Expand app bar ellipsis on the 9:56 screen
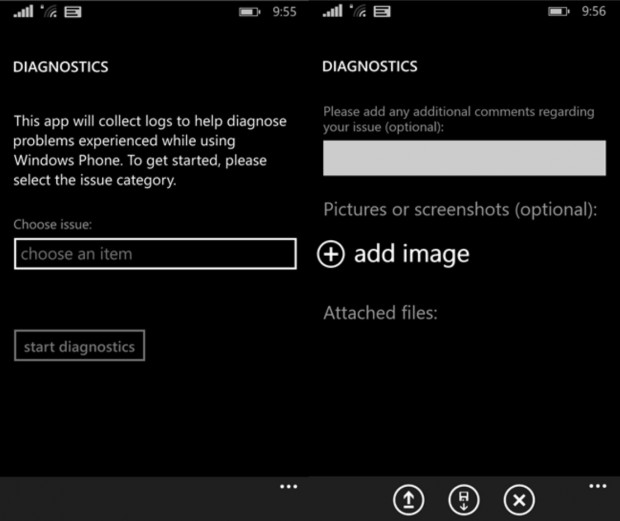 (x=598, y=487)
